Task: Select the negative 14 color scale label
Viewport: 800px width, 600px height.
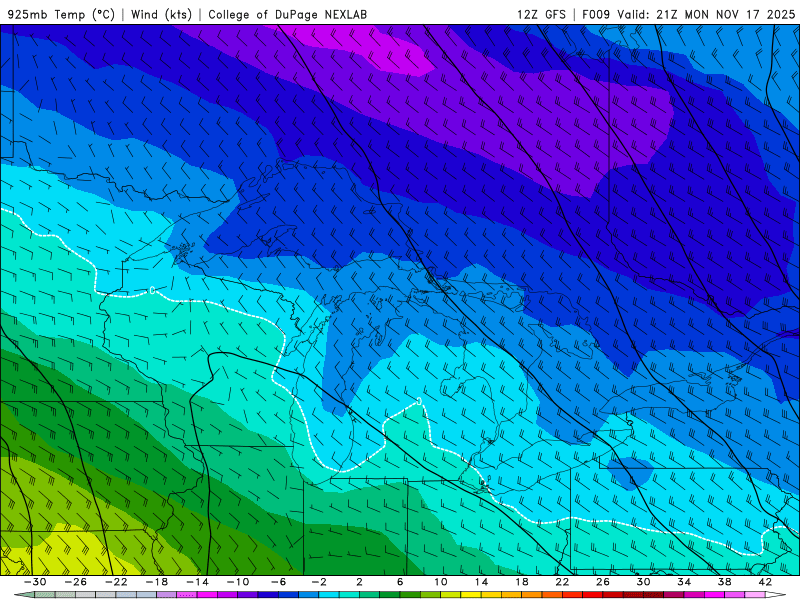Action: [197, 582]
